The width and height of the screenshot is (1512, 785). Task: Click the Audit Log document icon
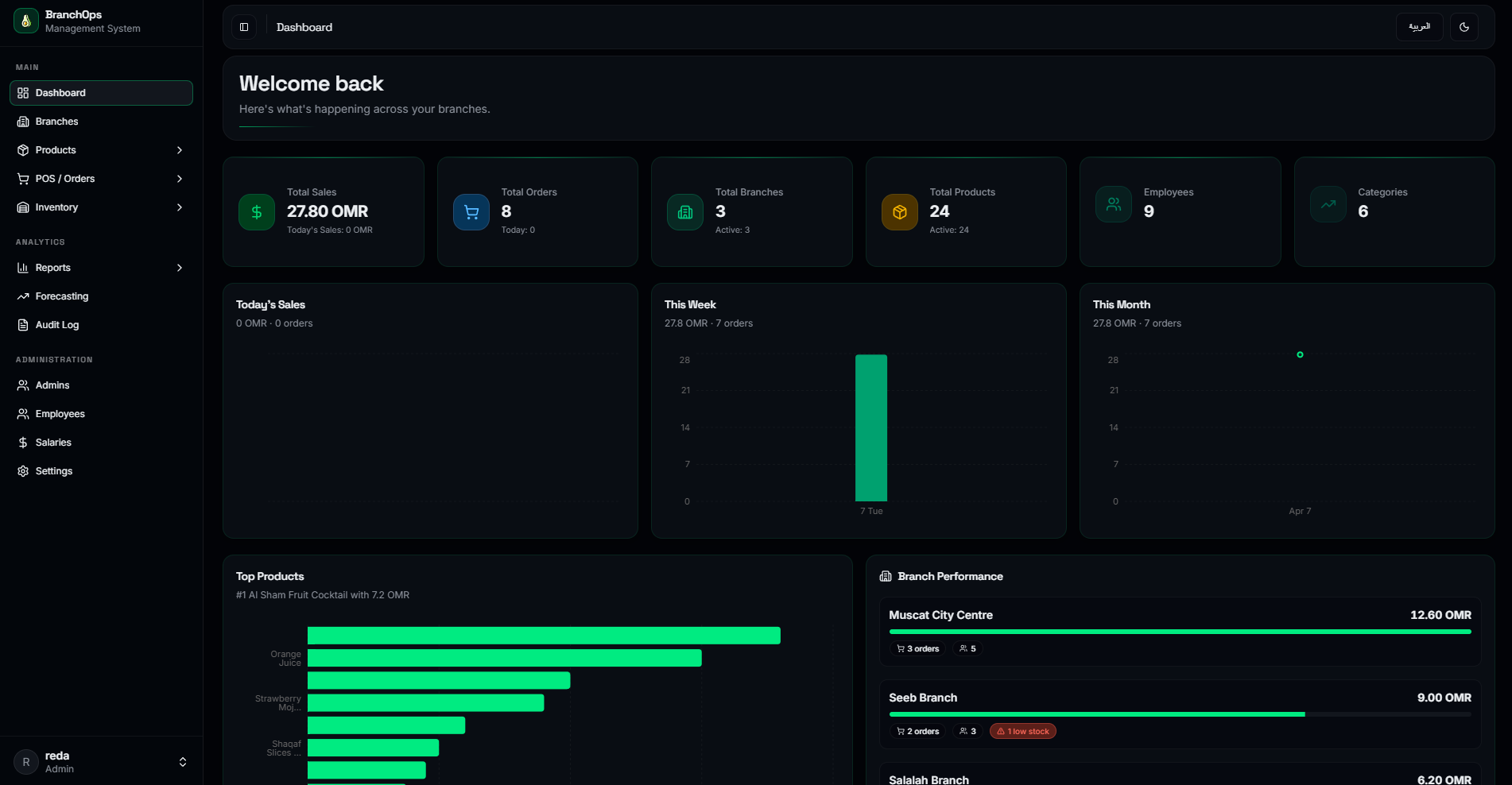[23, 325]
